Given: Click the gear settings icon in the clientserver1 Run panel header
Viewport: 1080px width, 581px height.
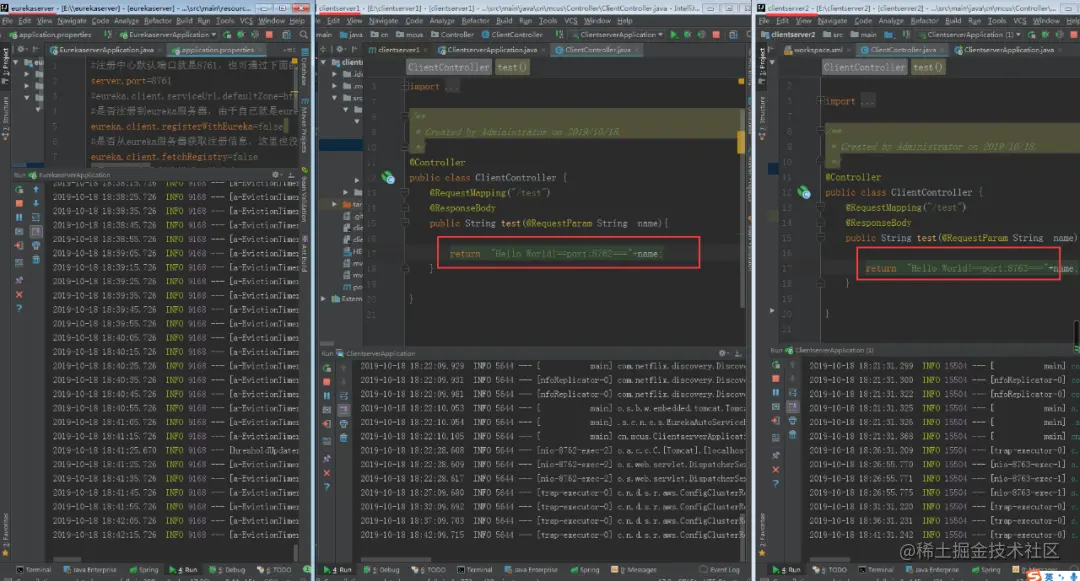Looking at the screenshot, I should coord(722,353).
